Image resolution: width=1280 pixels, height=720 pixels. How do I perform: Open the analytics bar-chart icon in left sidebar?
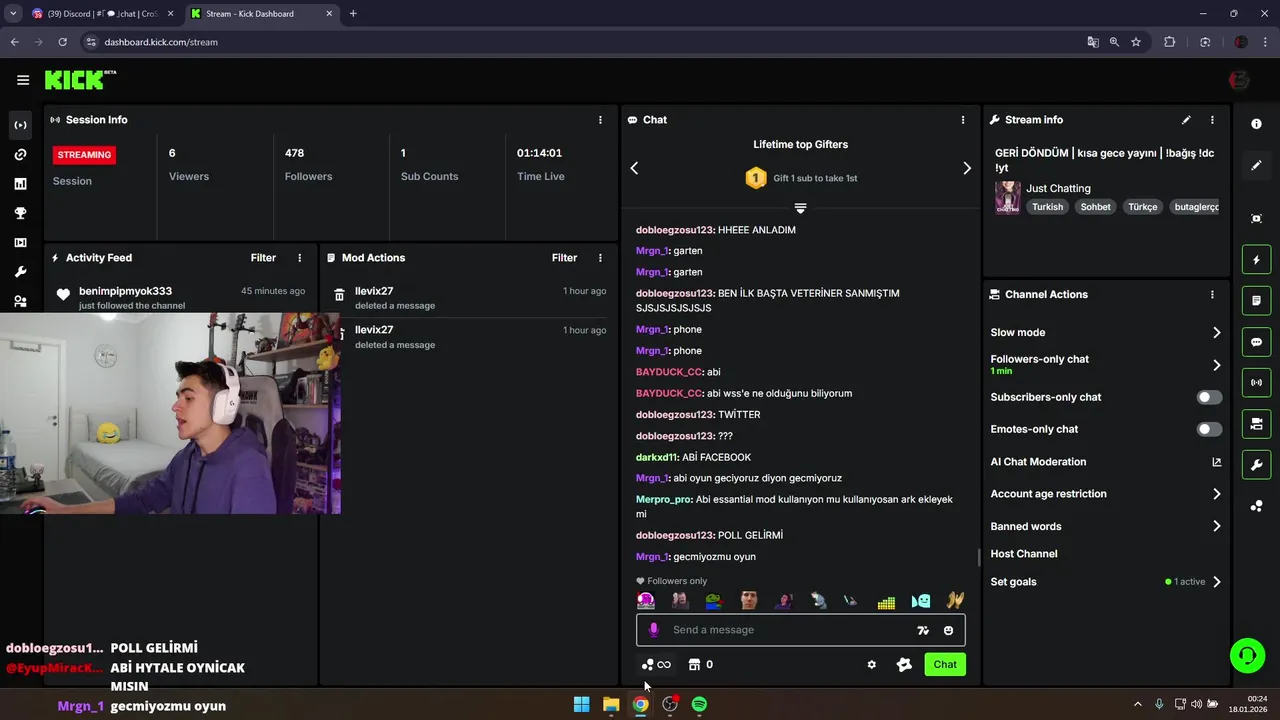click(x=20, y=184)
